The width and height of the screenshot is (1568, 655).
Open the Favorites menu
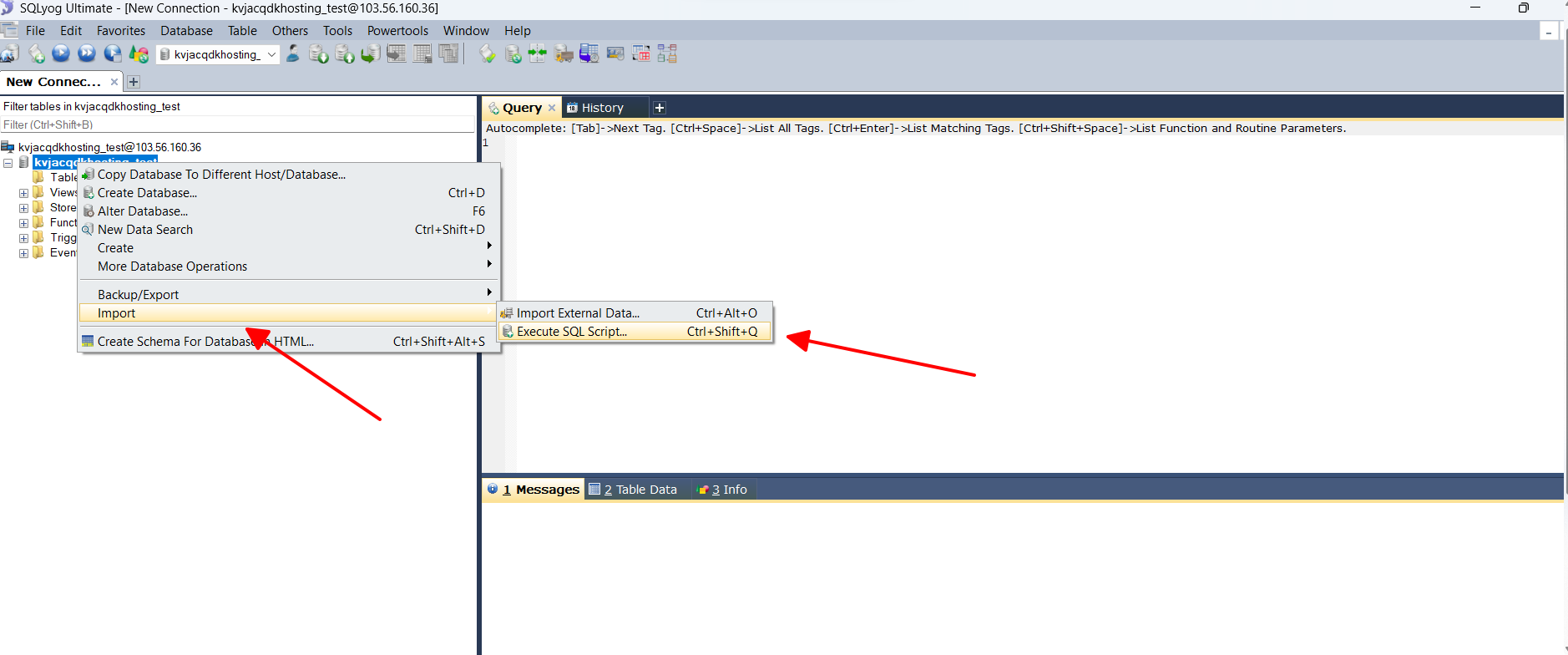121,31
